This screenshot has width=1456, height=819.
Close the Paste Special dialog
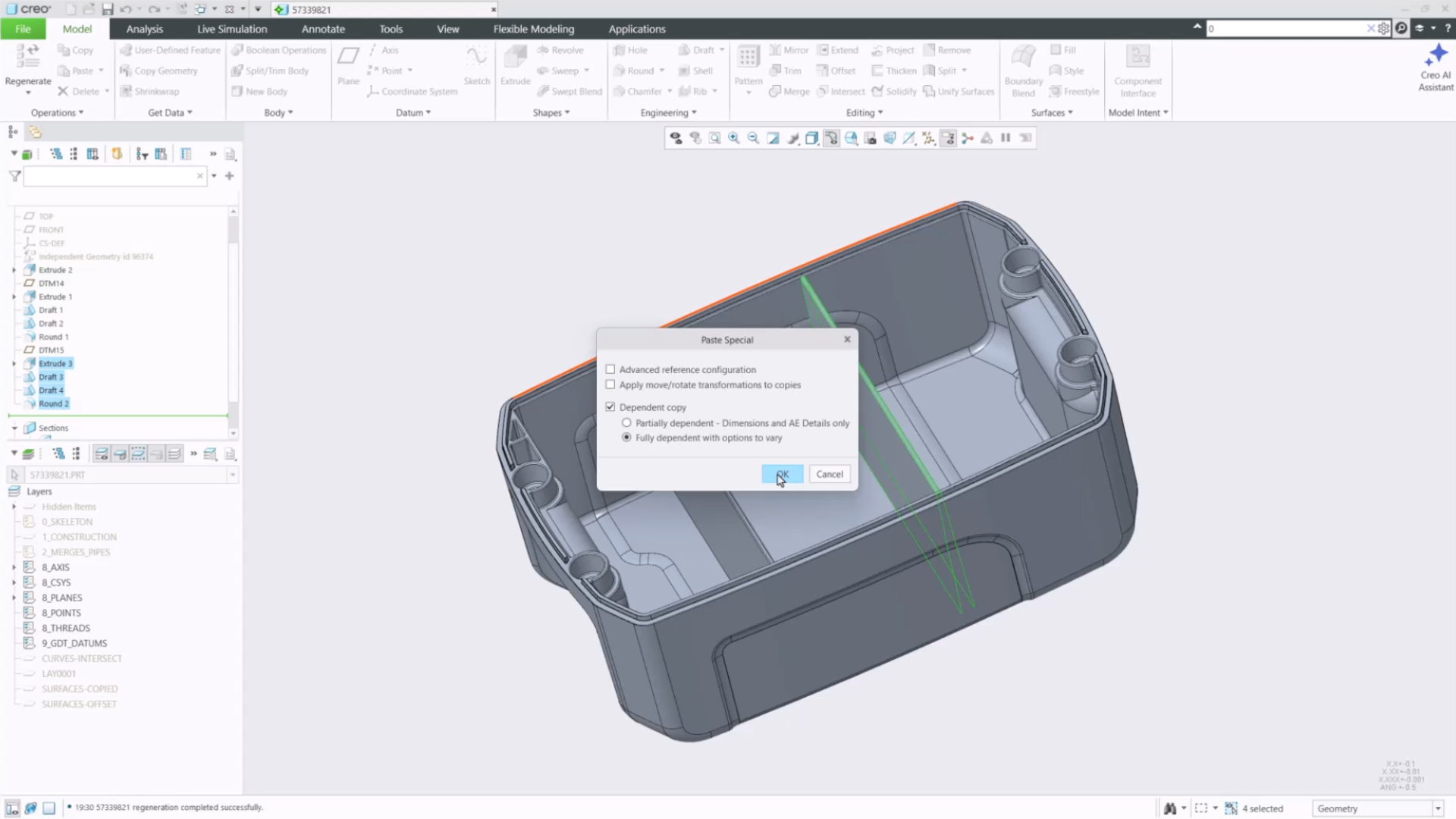pyautogui.click(x=847, y=339)
